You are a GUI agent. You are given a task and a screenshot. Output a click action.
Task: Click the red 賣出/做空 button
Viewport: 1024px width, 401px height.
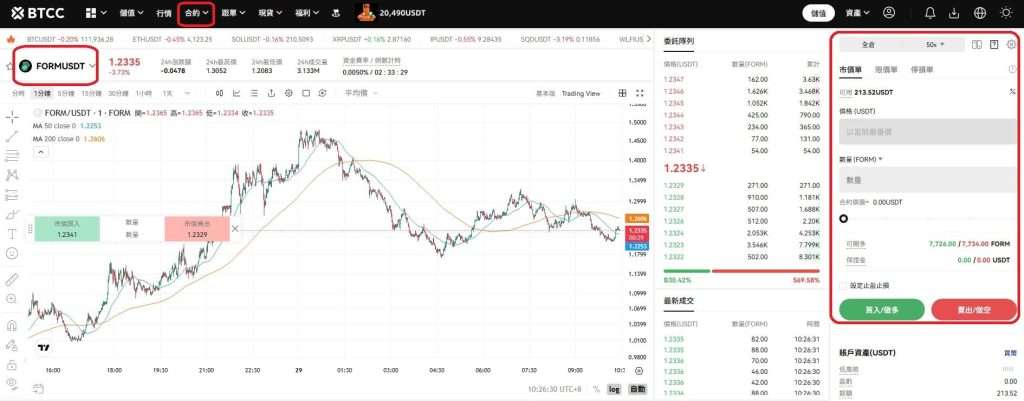974,310
